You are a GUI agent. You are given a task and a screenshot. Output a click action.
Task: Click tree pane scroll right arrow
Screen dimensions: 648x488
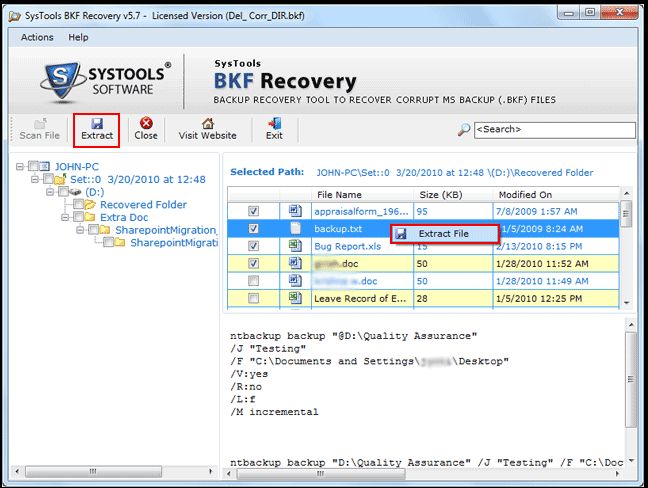point(211,471)
